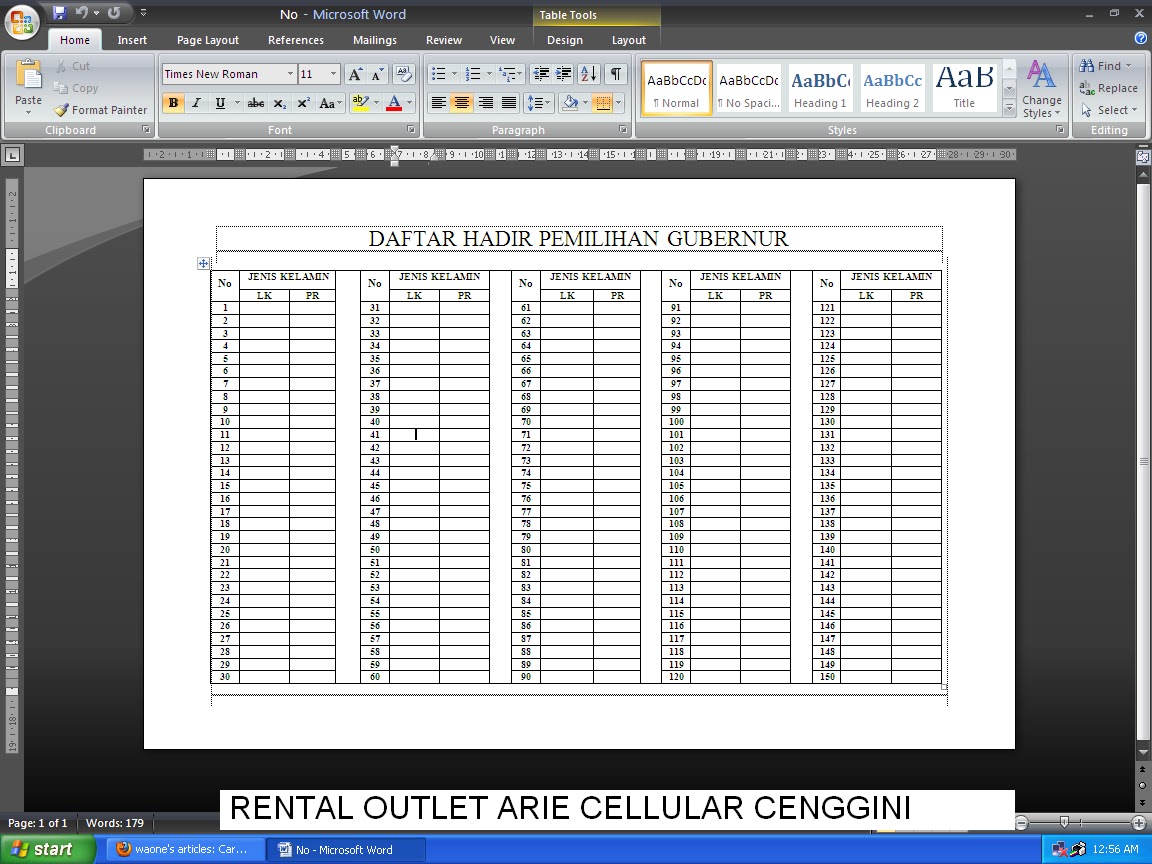Viewport: 1152px width, 864px height.
Task: Align text left
Action: pyautogui.click(x=439, y=104)
